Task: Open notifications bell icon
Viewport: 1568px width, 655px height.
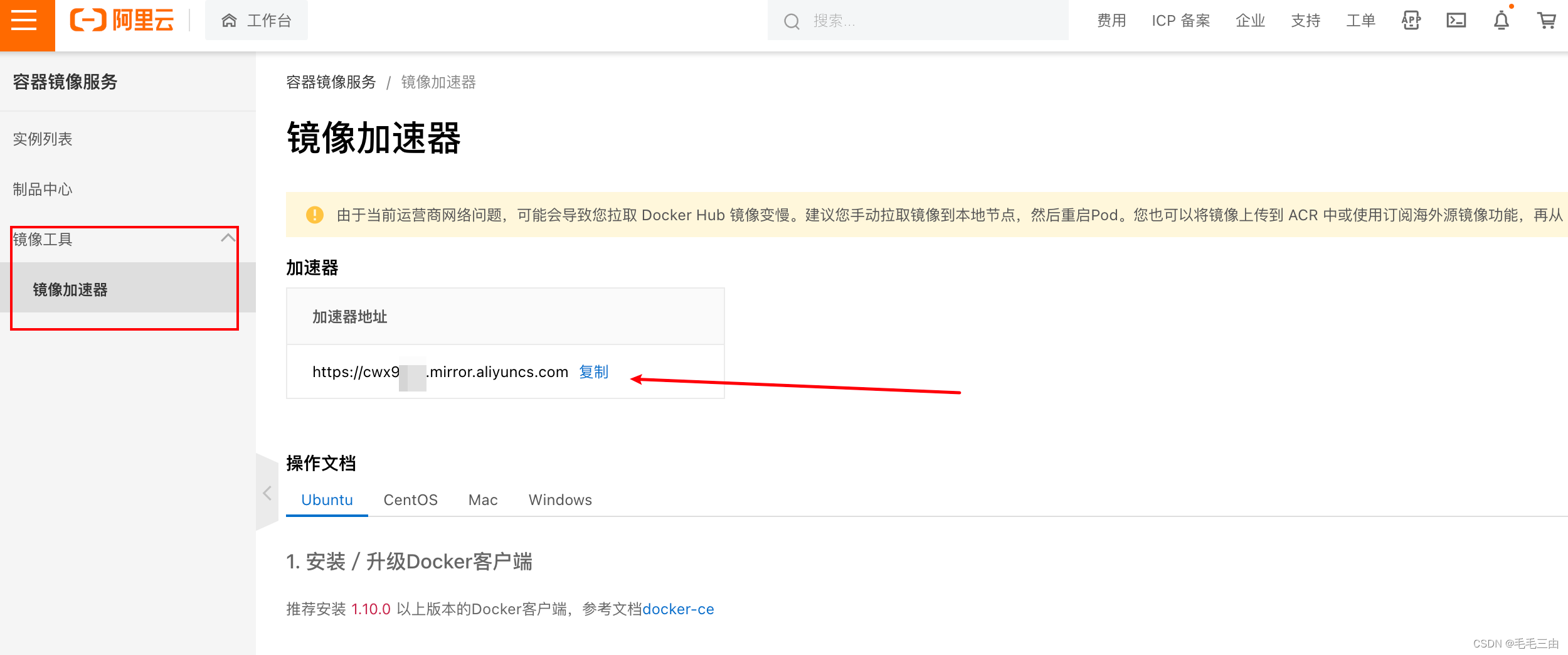Action: [x=1501, y=21]
